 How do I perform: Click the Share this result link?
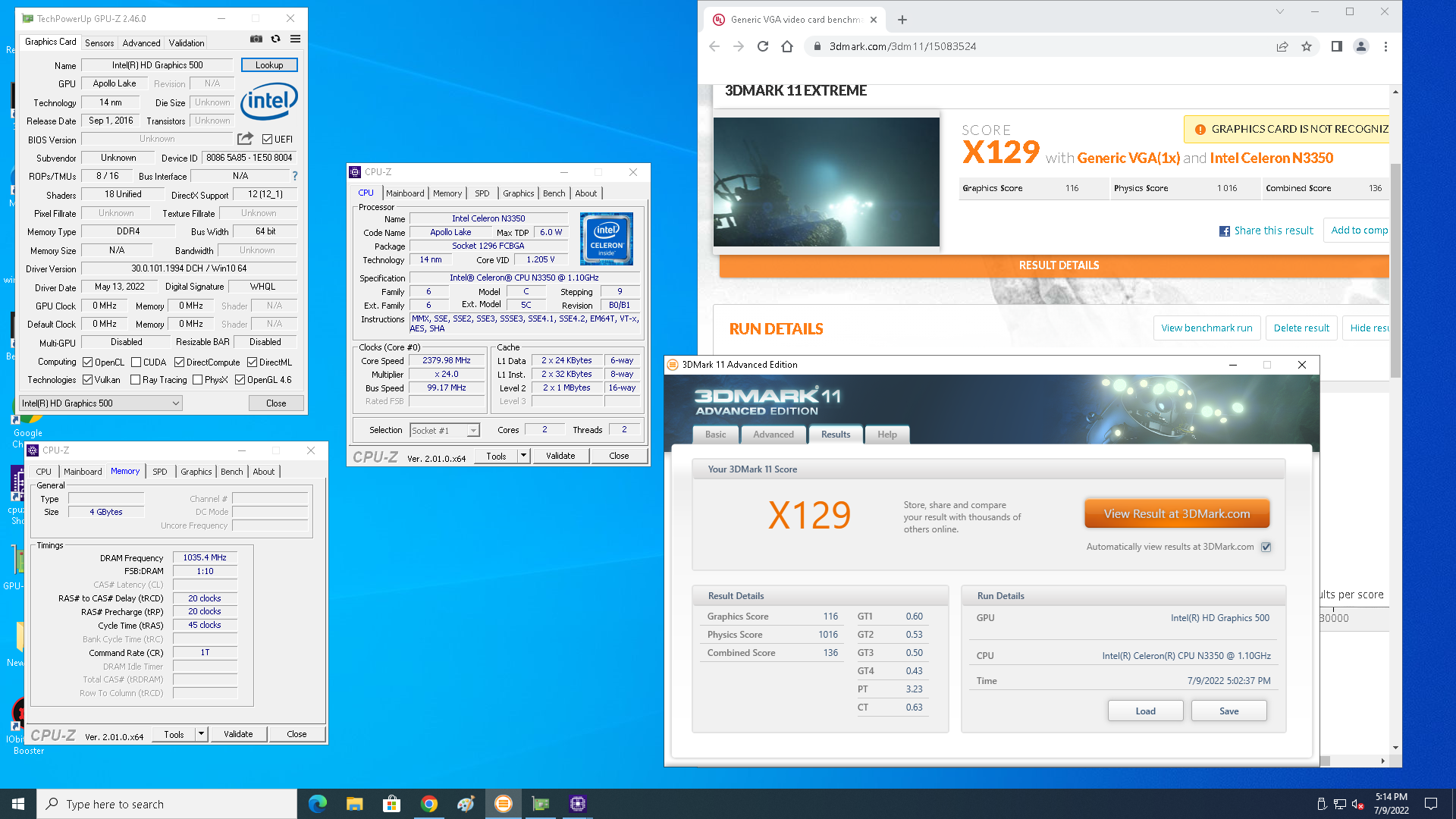point(1266,231)
